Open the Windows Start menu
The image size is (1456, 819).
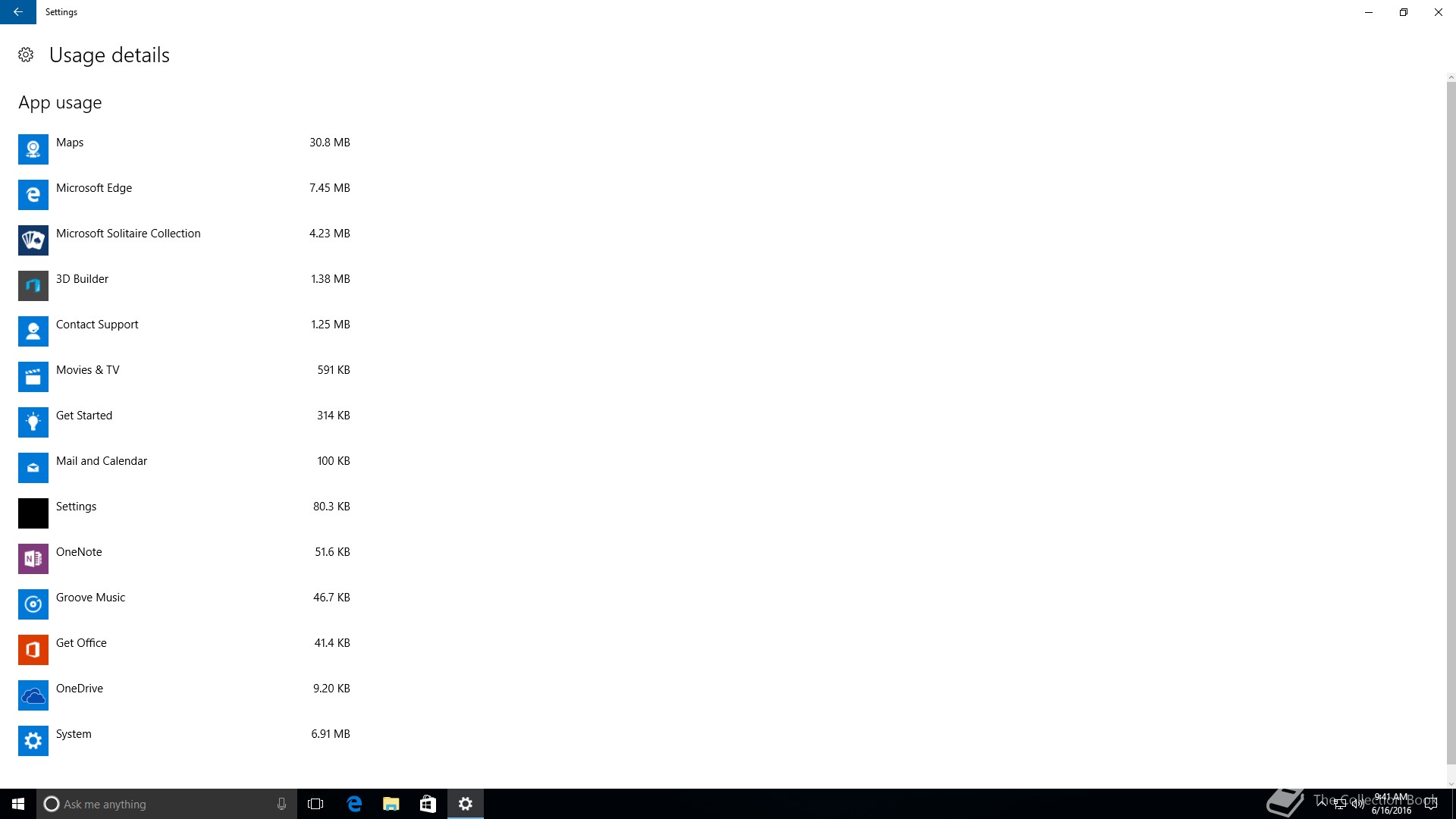pos(18,804)
